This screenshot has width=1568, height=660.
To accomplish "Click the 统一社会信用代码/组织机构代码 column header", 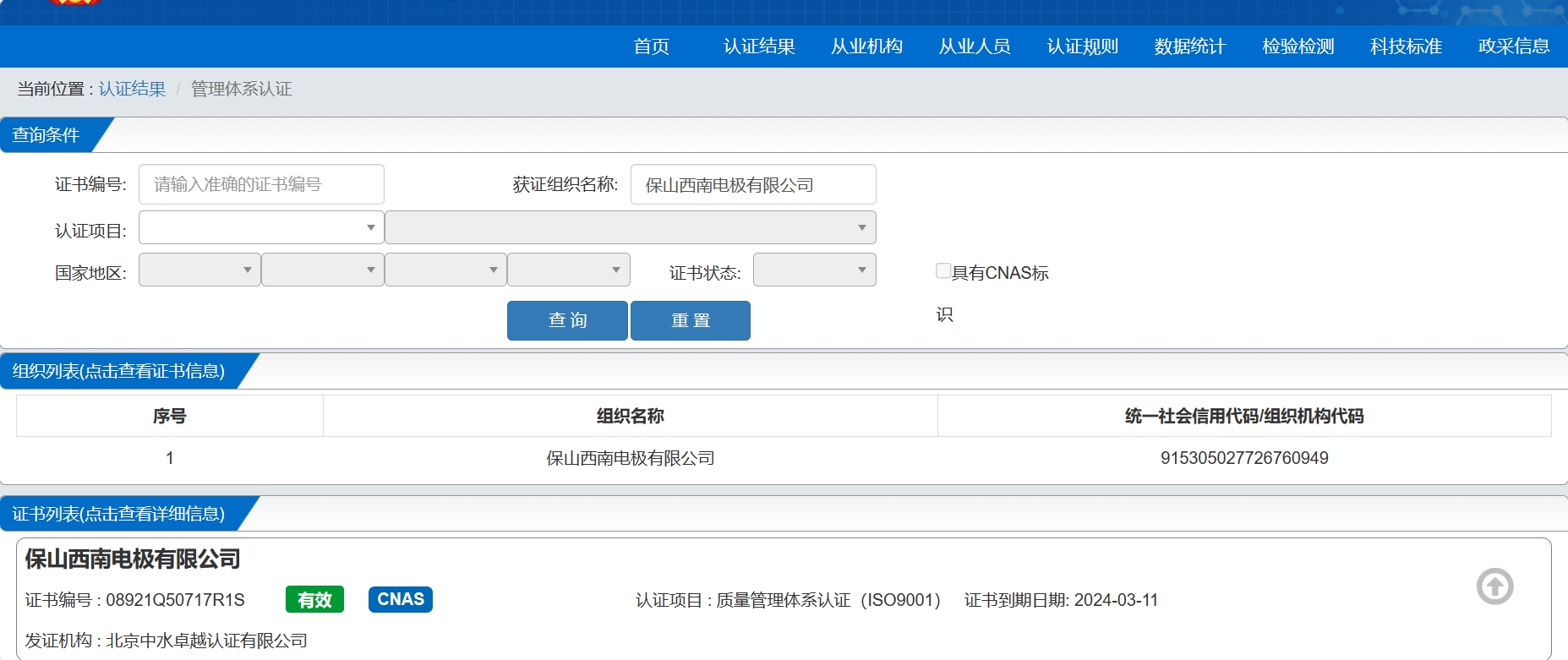I will 1244,416.
